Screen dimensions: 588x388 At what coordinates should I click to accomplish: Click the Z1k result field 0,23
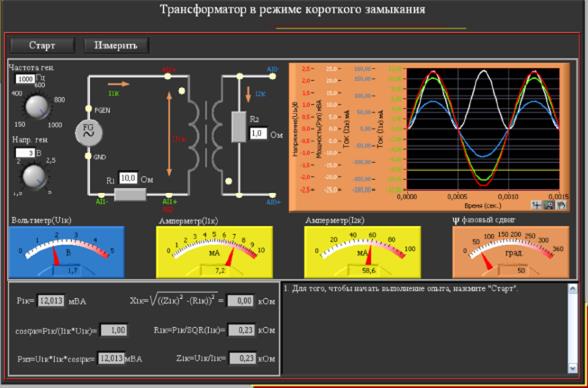[243, 358]
